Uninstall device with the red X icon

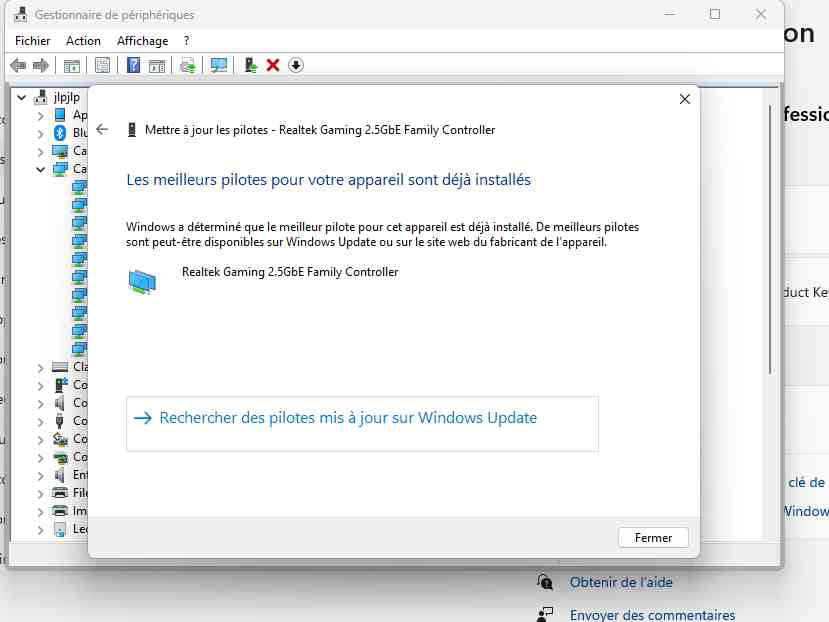tap(273, 66)
